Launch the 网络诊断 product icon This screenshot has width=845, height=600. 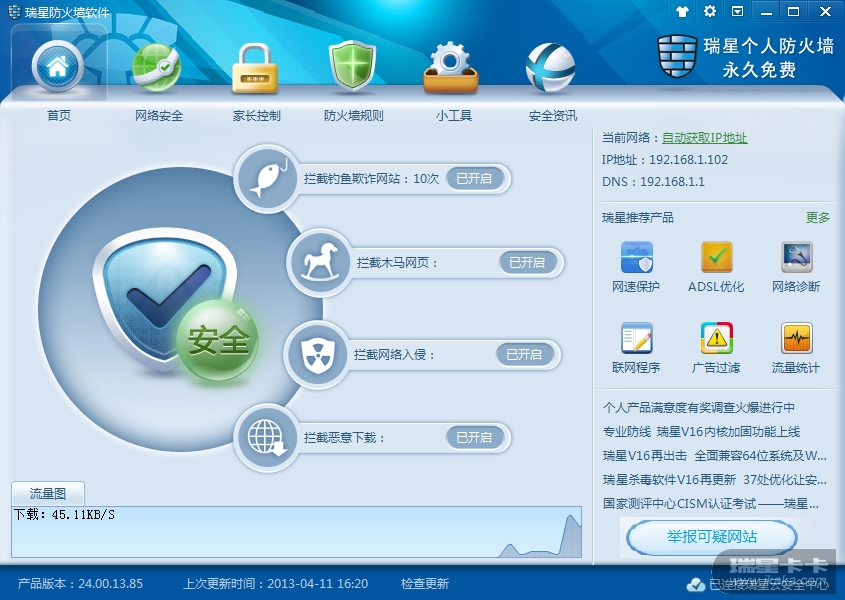click(796, 258)
